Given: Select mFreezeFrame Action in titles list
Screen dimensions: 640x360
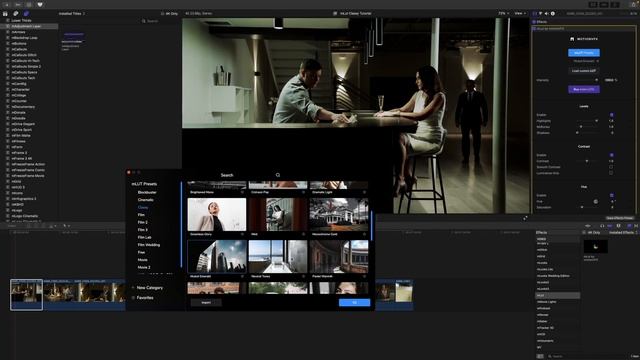Looking at the screenshot, I should coord(28,164).
